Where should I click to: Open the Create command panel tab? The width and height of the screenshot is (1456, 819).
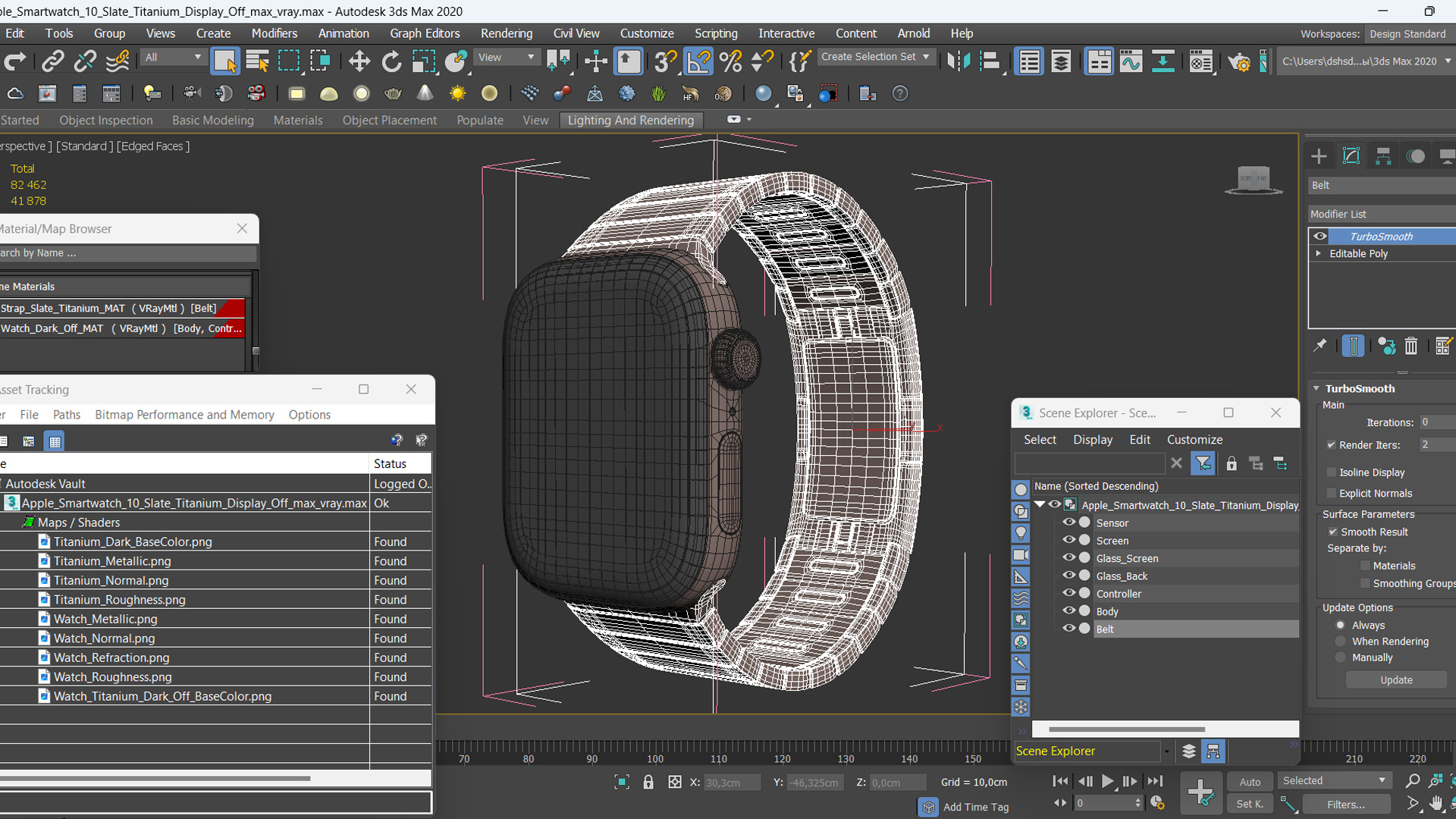point(1319,156)
